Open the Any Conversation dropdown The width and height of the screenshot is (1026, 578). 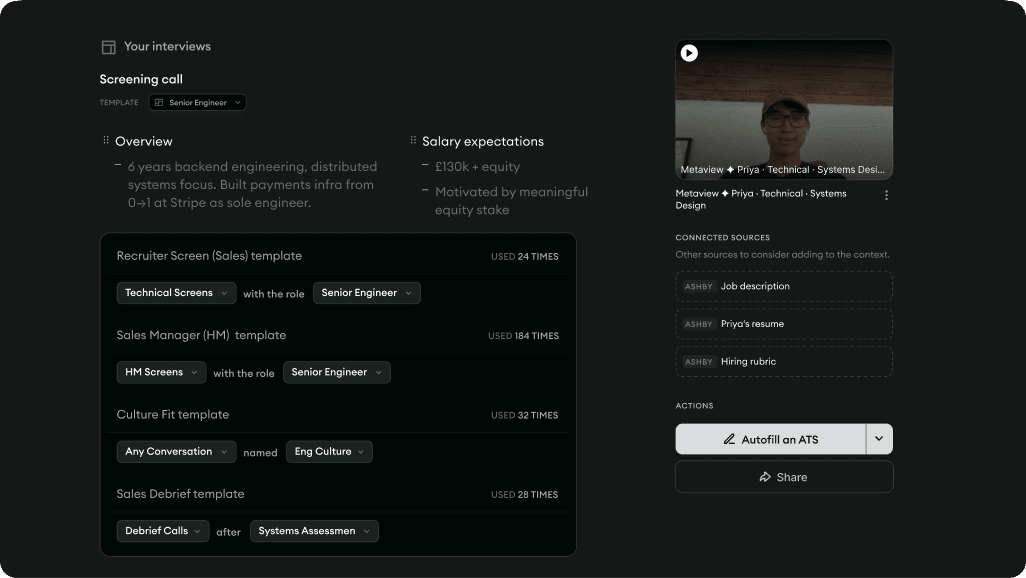point(176,452)
